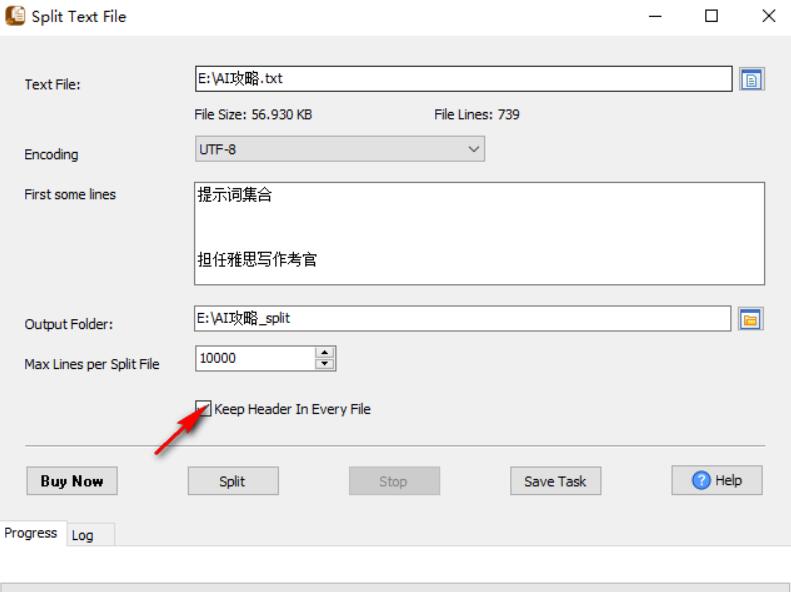Click the Buy Now button
Image resolution: width=791 pixels, height=592 pixels.
pos(72,481)
